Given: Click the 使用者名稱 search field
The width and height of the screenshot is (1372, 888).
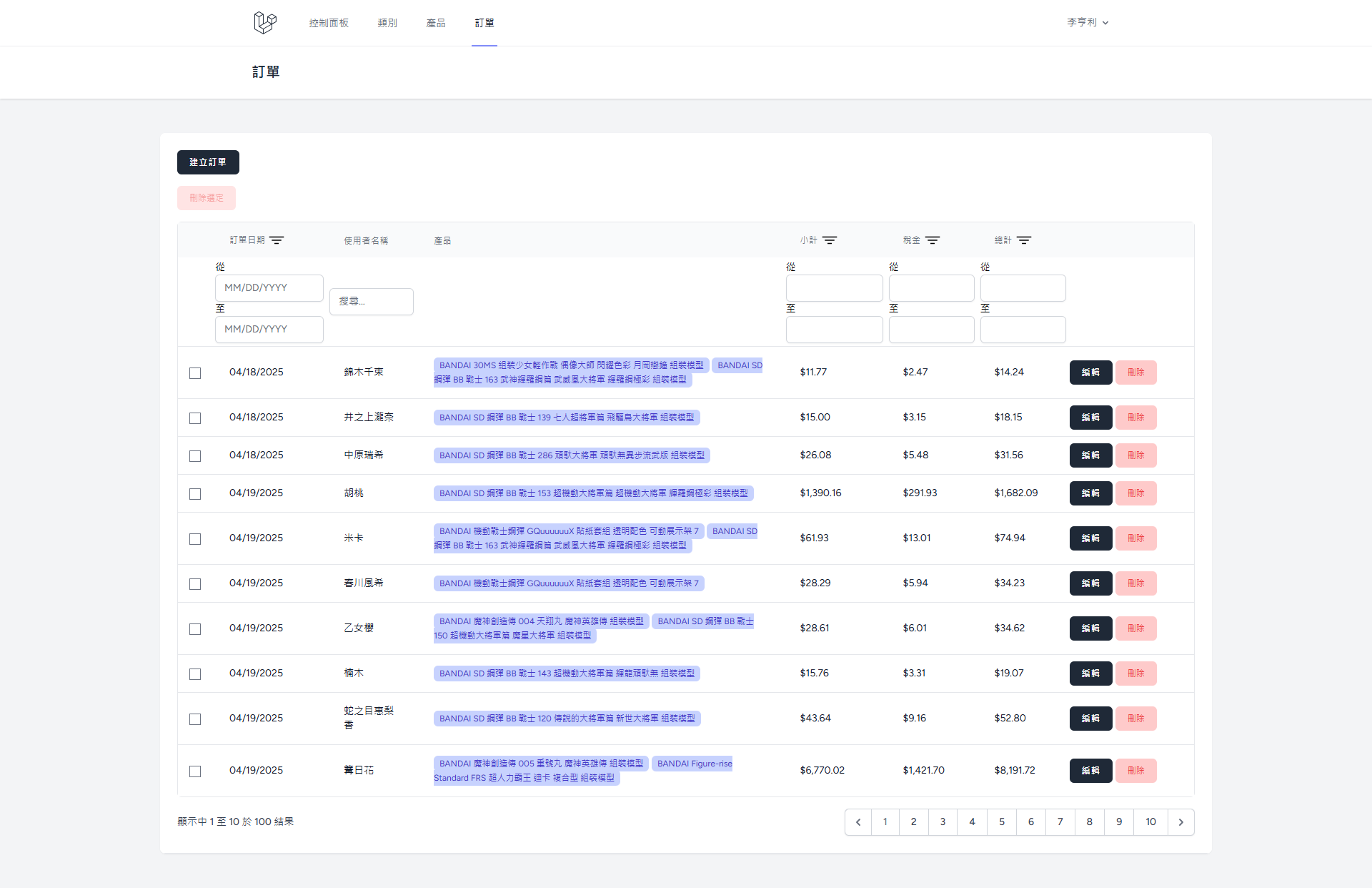Looking at the screenshot, I should [x=372, y=302].
